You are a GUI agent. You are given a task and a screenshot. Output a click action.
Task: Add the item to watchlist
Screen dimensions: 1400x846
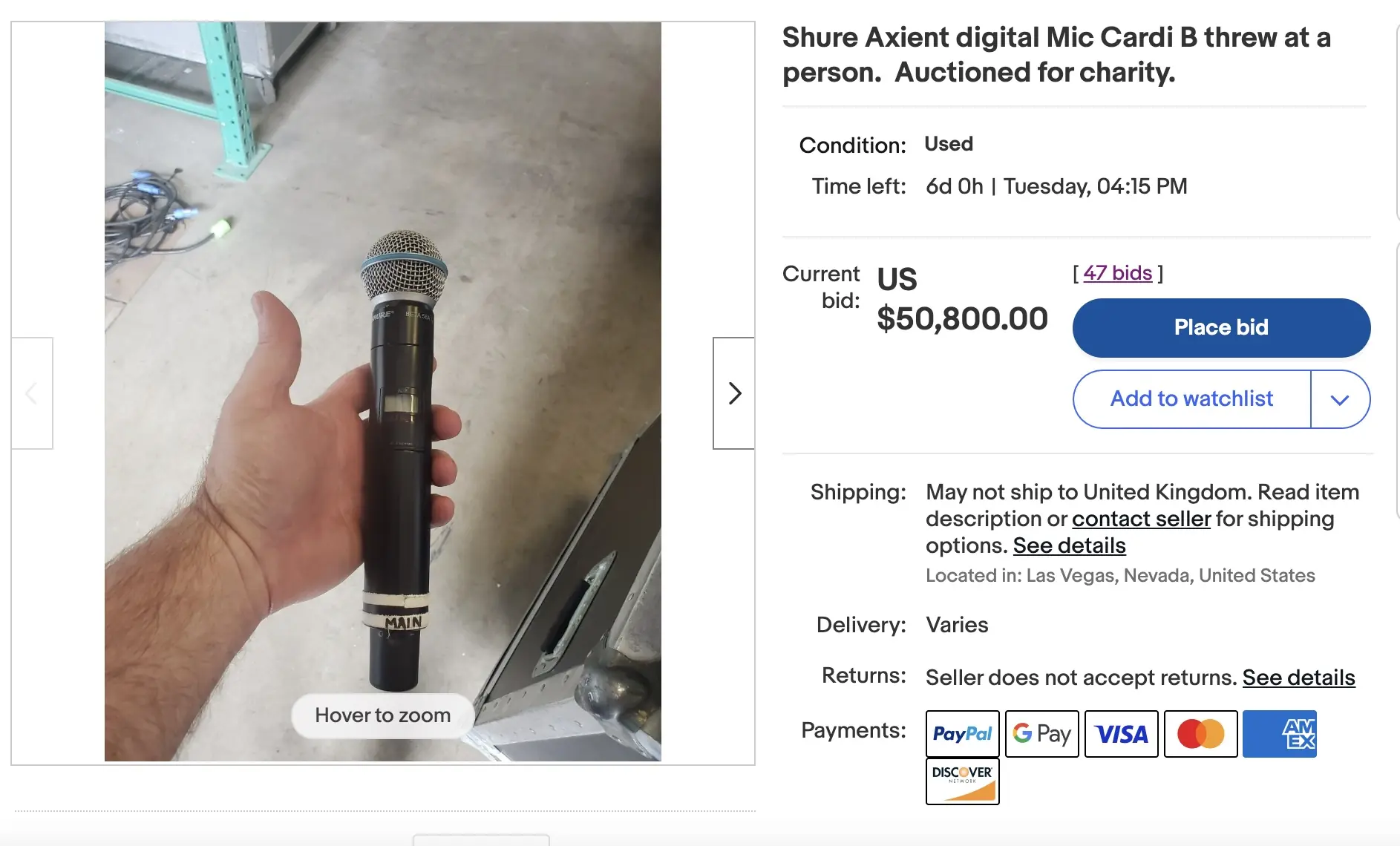(1191, 399)
